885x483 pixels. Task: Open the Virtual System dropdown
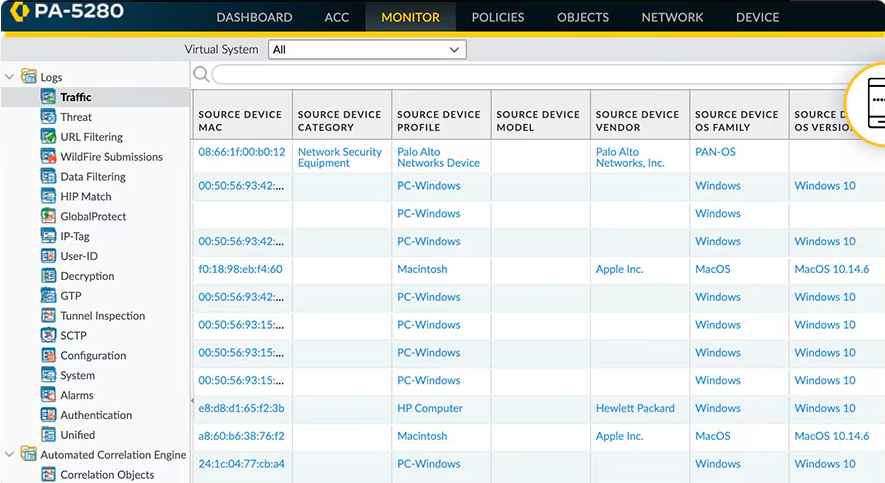[x=367, y=50]
